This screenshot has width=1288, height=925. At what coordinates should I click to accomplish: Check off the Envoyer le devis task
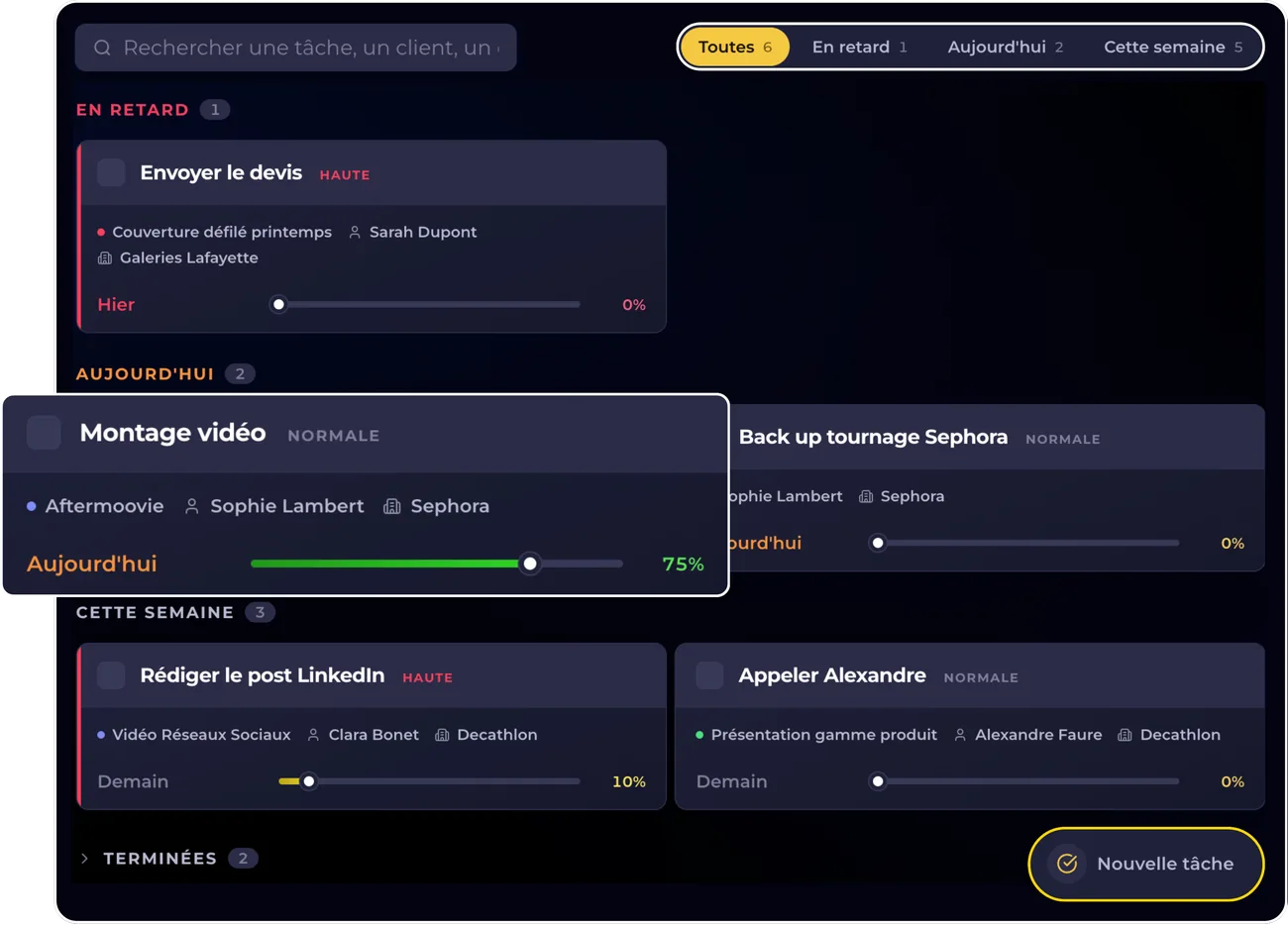[111, 172]
